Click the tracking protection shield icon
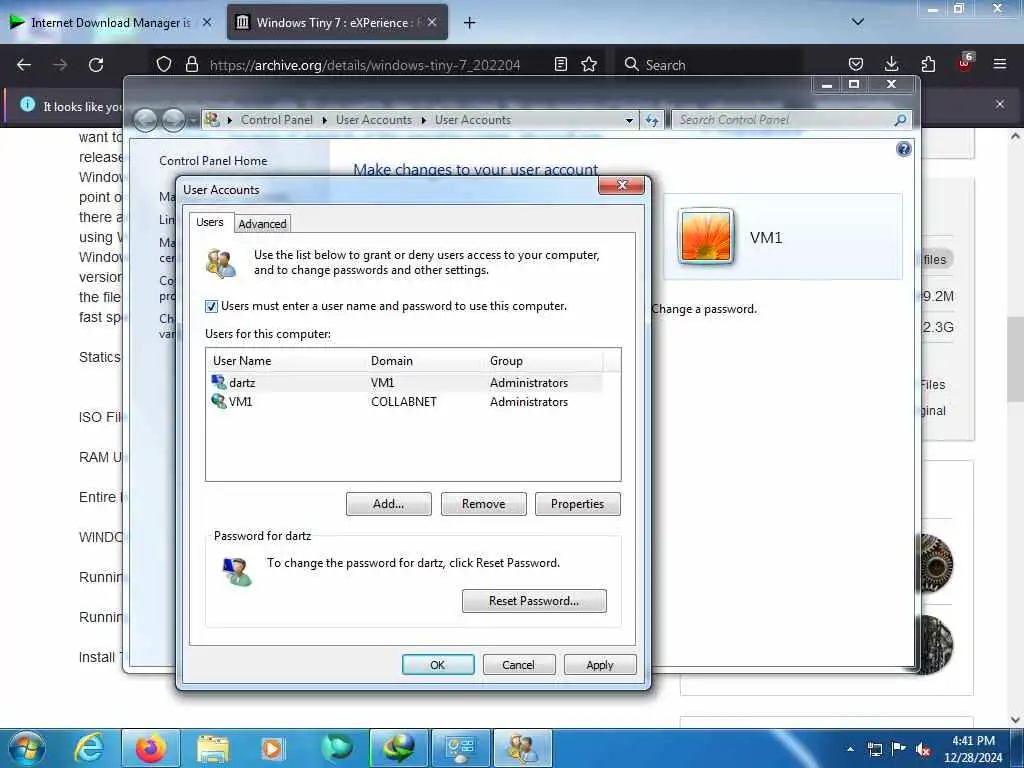Image resolution: width=1024 pixels, height=768 pixels. pos(164,64)
